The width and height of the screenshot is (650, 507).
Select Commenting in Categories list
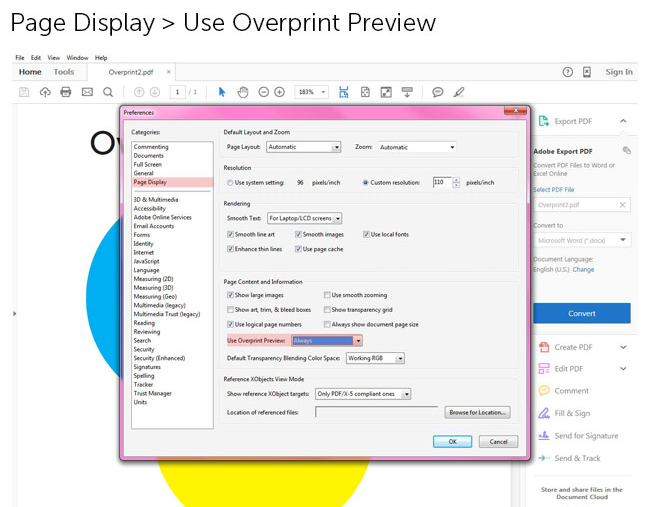click(x=151, y=147)
